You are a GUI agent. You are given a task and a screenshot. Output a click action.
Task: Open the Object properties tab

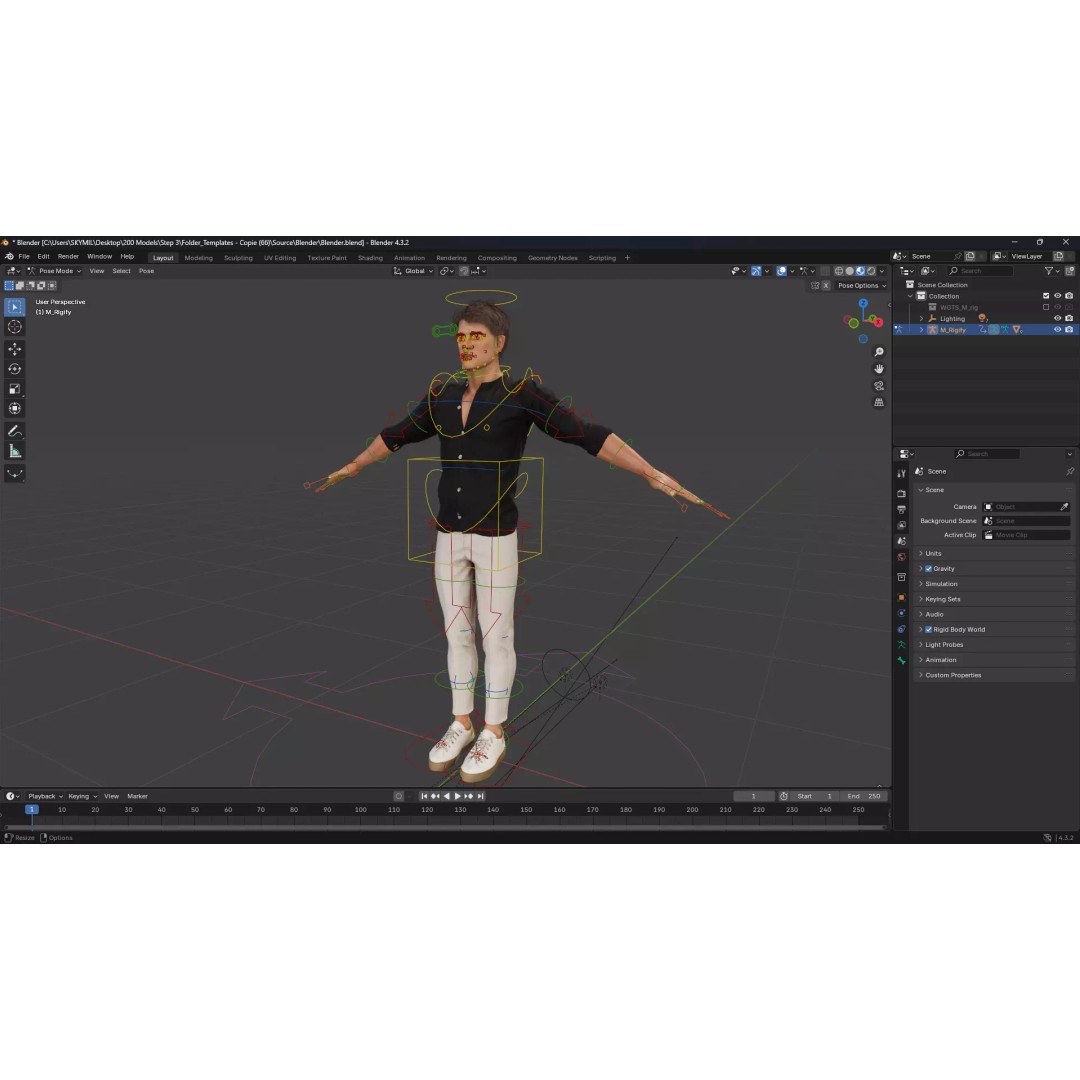(901, 597)
